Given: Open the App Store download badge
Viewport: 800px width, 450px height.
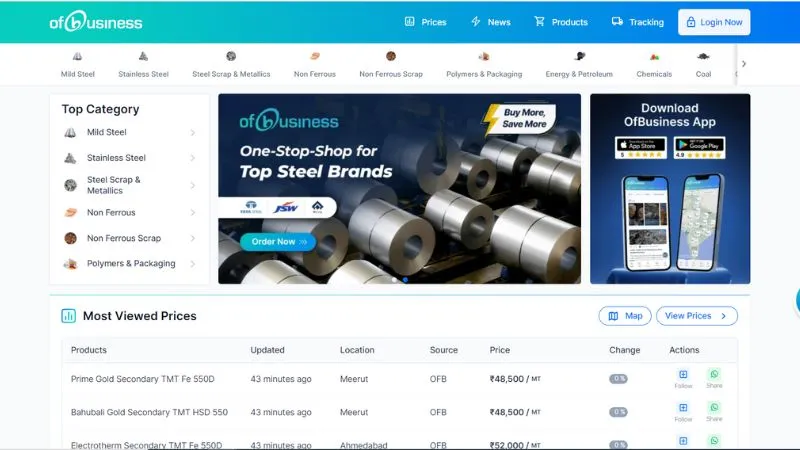Looking at the screenshot, I should pos(641,147).
